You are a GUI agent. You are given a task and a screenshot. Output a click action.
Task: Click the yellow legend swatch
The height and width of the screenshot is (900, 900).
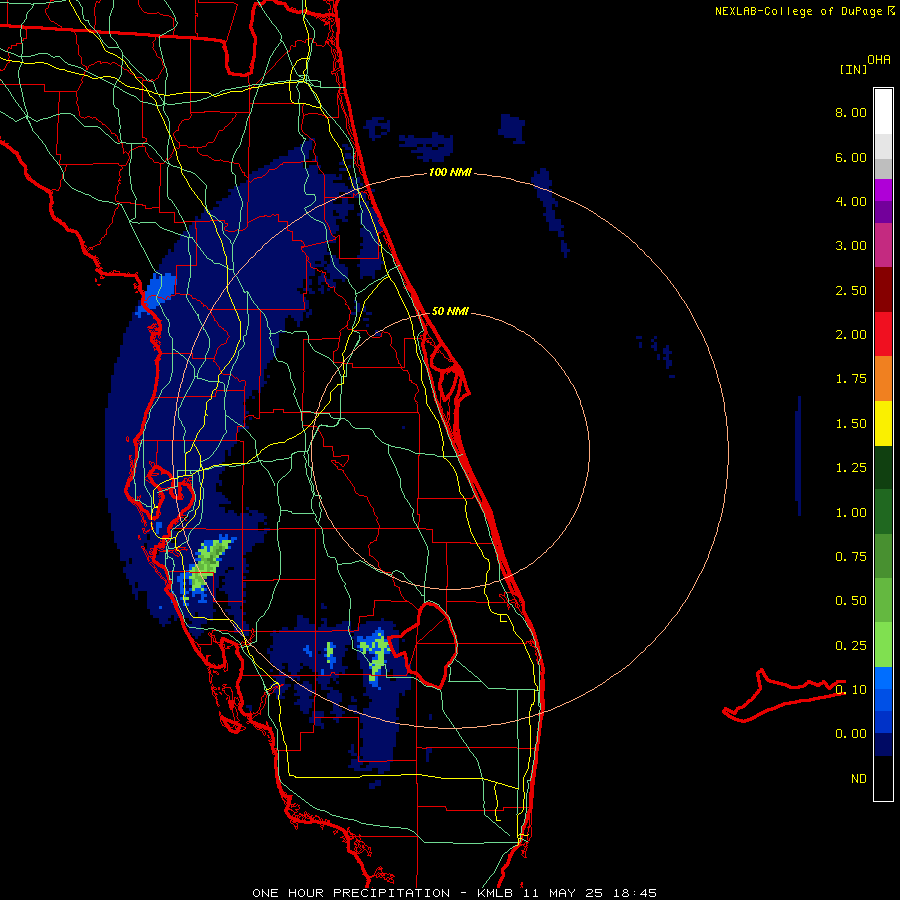pyautogui.click(x=883, y=423)
